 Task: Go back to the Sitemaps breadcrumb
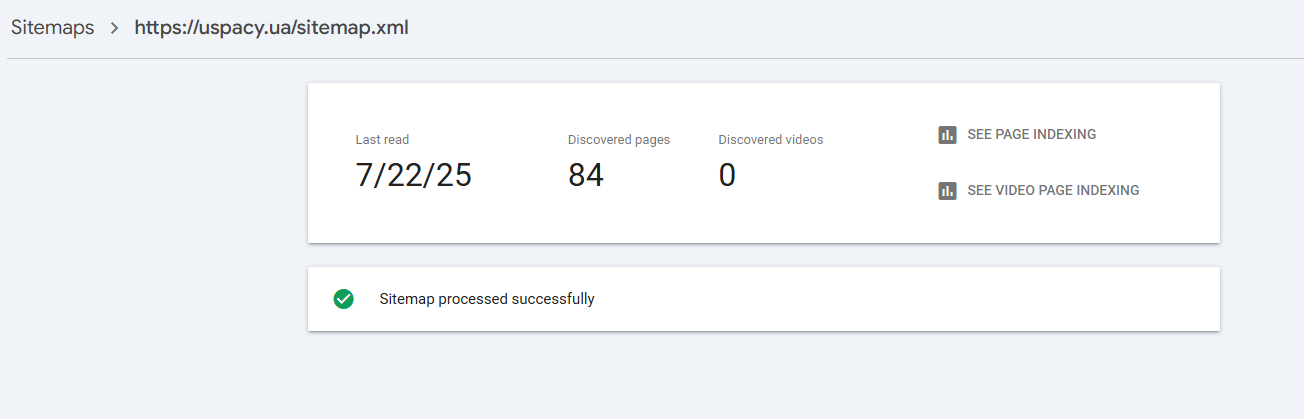(x=52, y=28)
